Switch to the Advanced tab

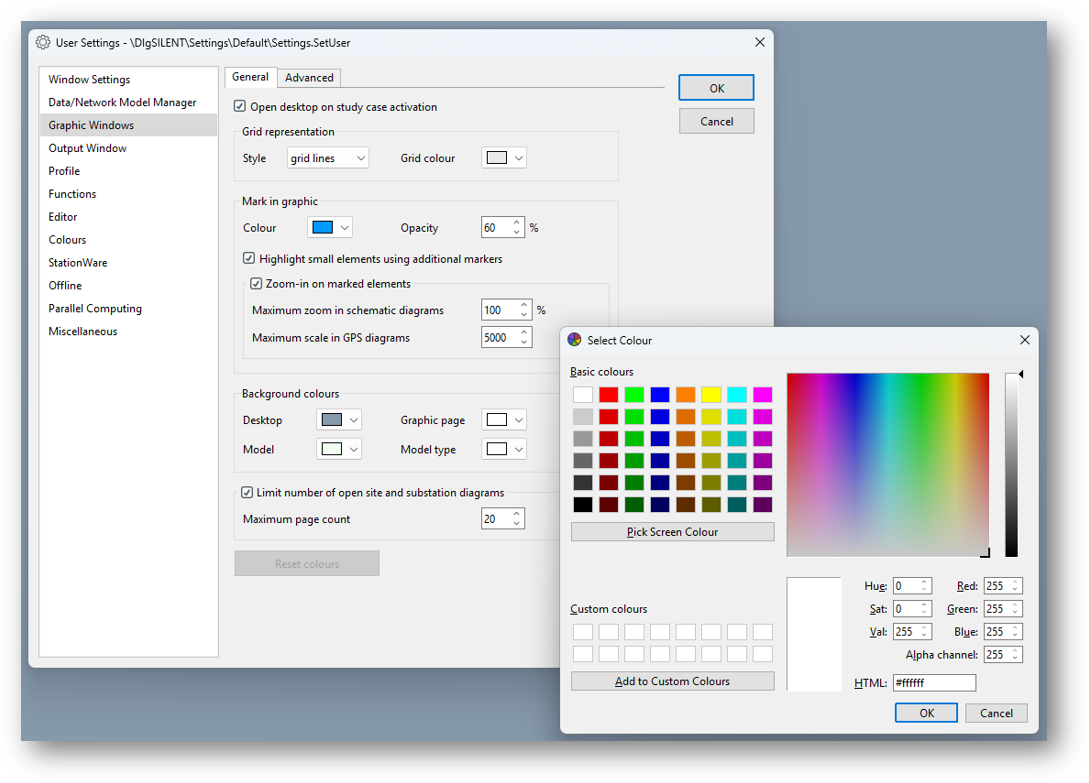(309, 78)
